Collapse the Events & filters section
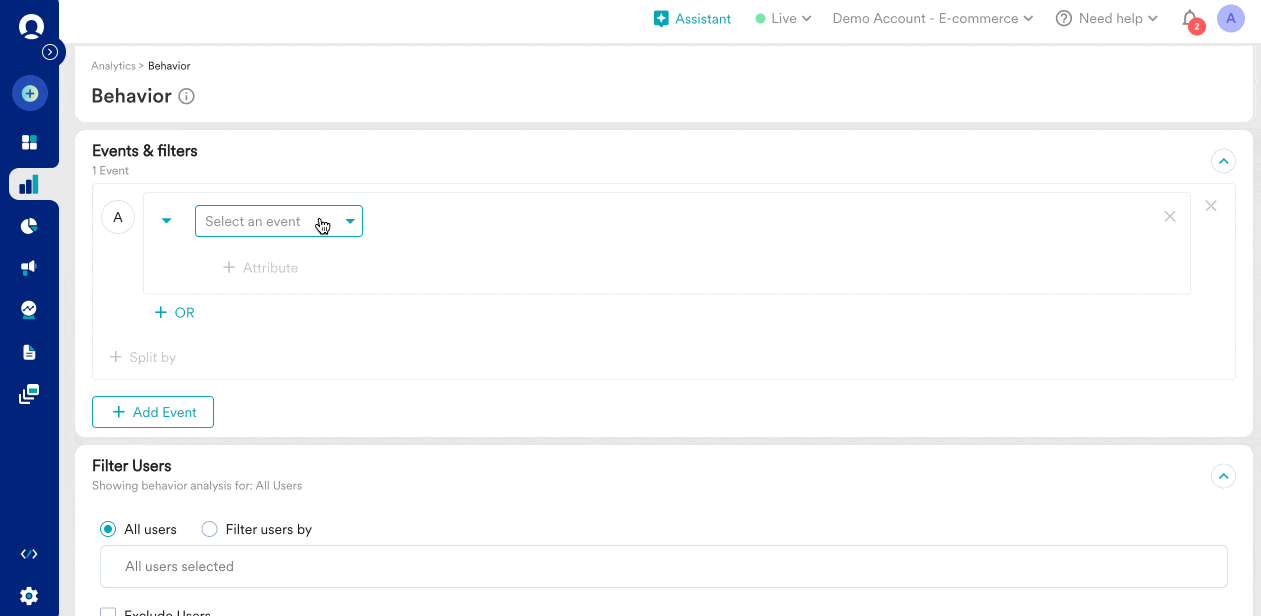This screenshot has height=616, width=1261. click(x=1223, y=160)
